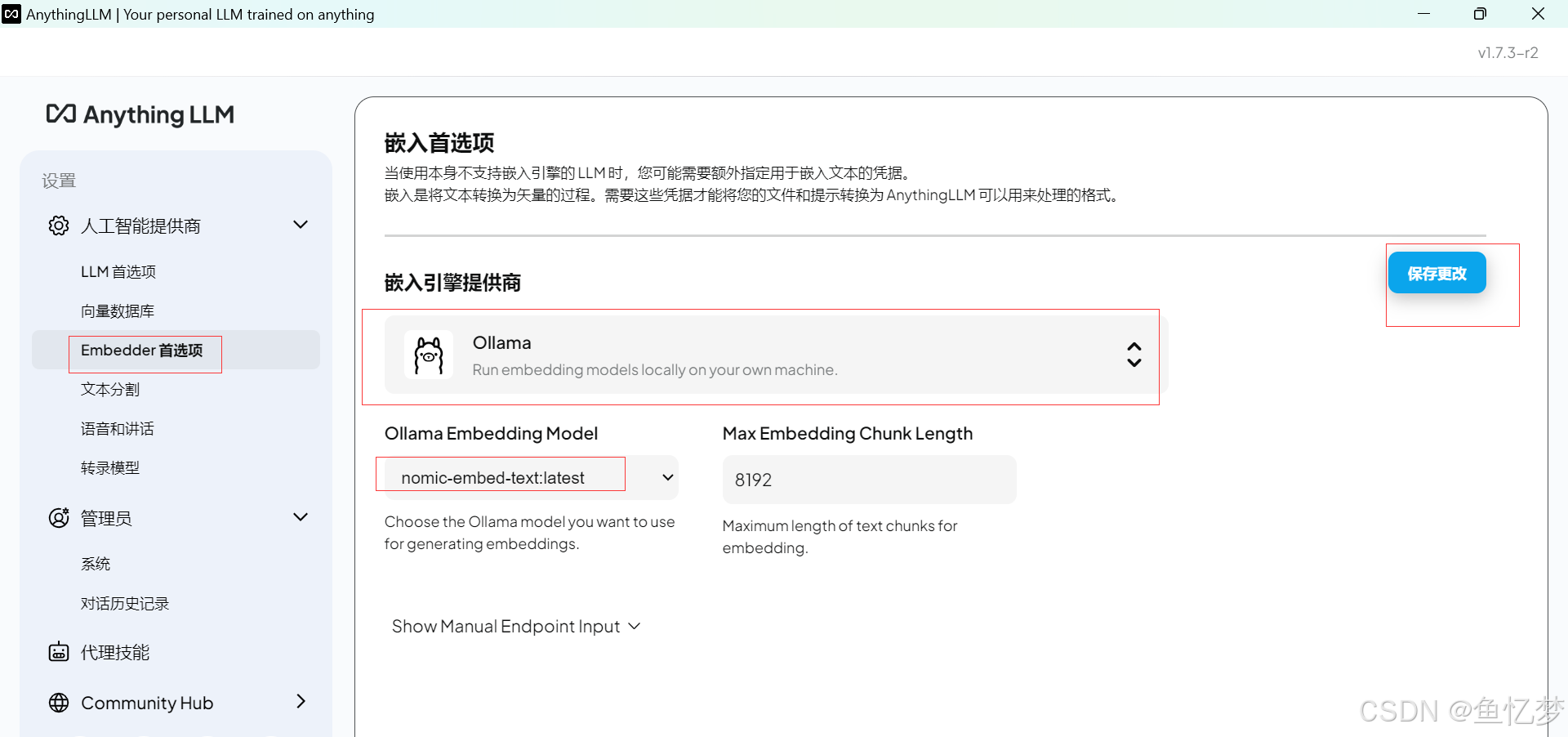
Task: Click the Ollama llama icon
Action: [x=429, y=355]
